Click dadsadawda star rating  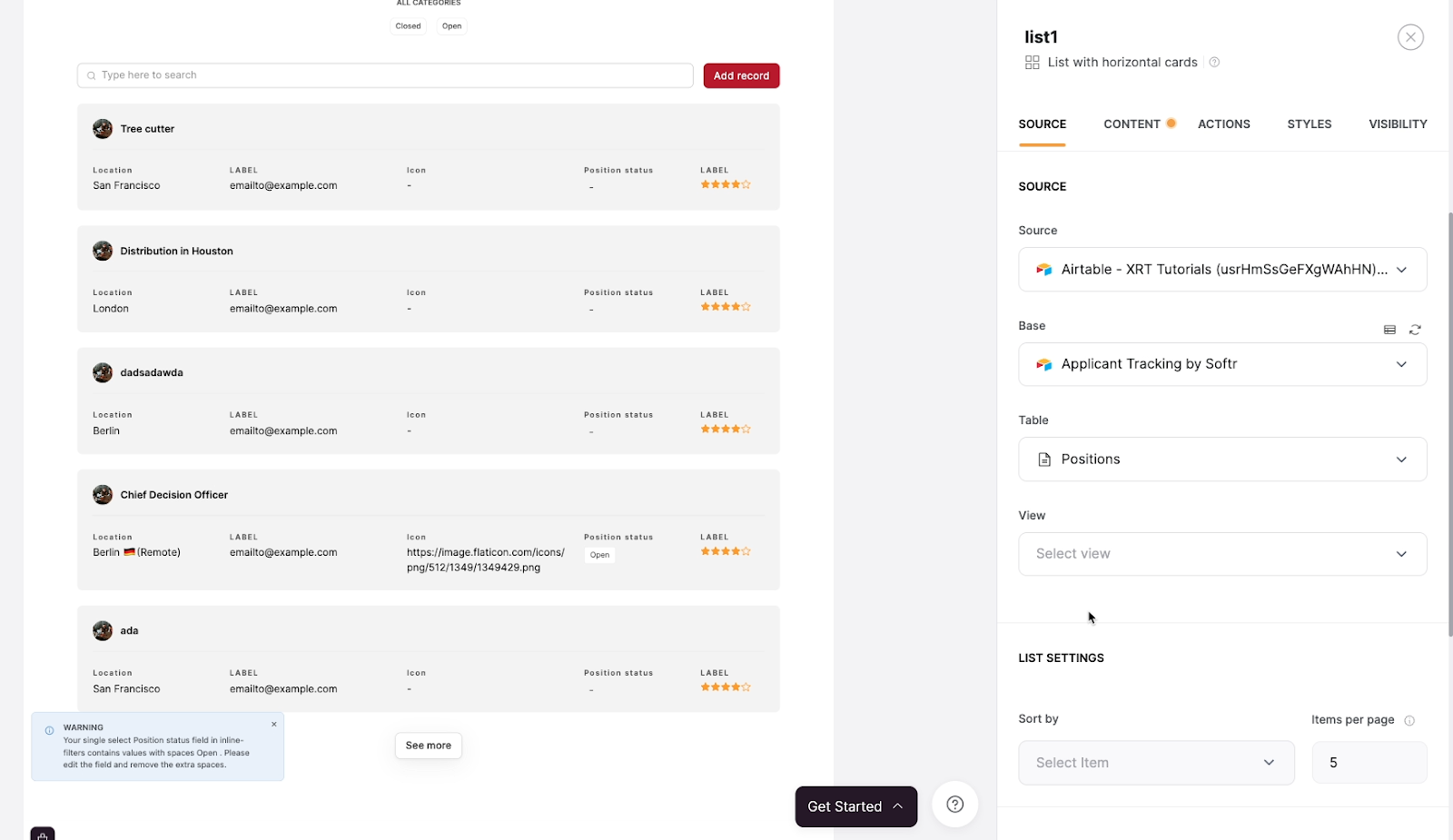[x=726, y=429]
